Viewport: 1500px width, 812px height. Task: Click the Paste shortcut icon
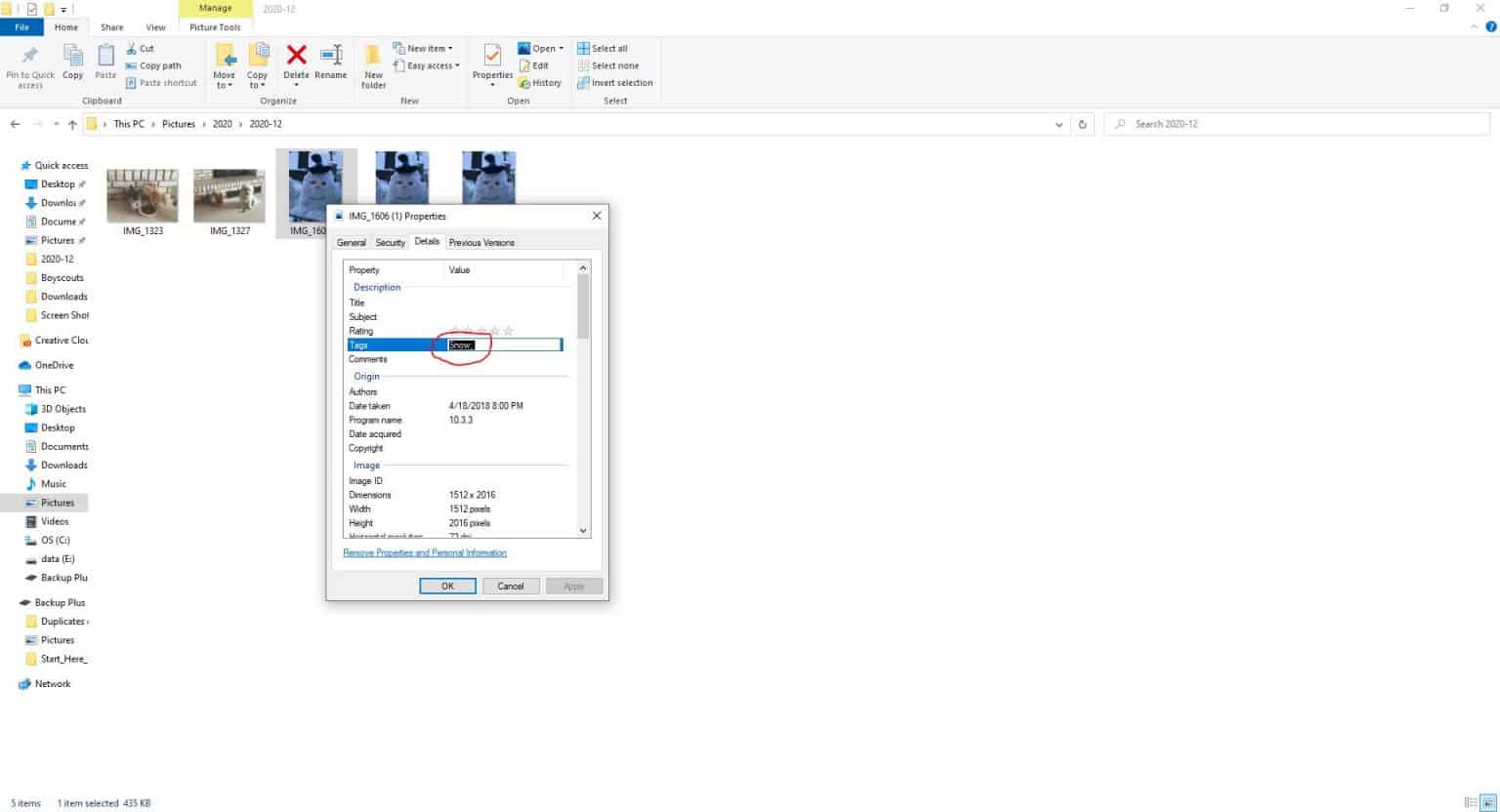pyautogui.click(x=161, y=83)
